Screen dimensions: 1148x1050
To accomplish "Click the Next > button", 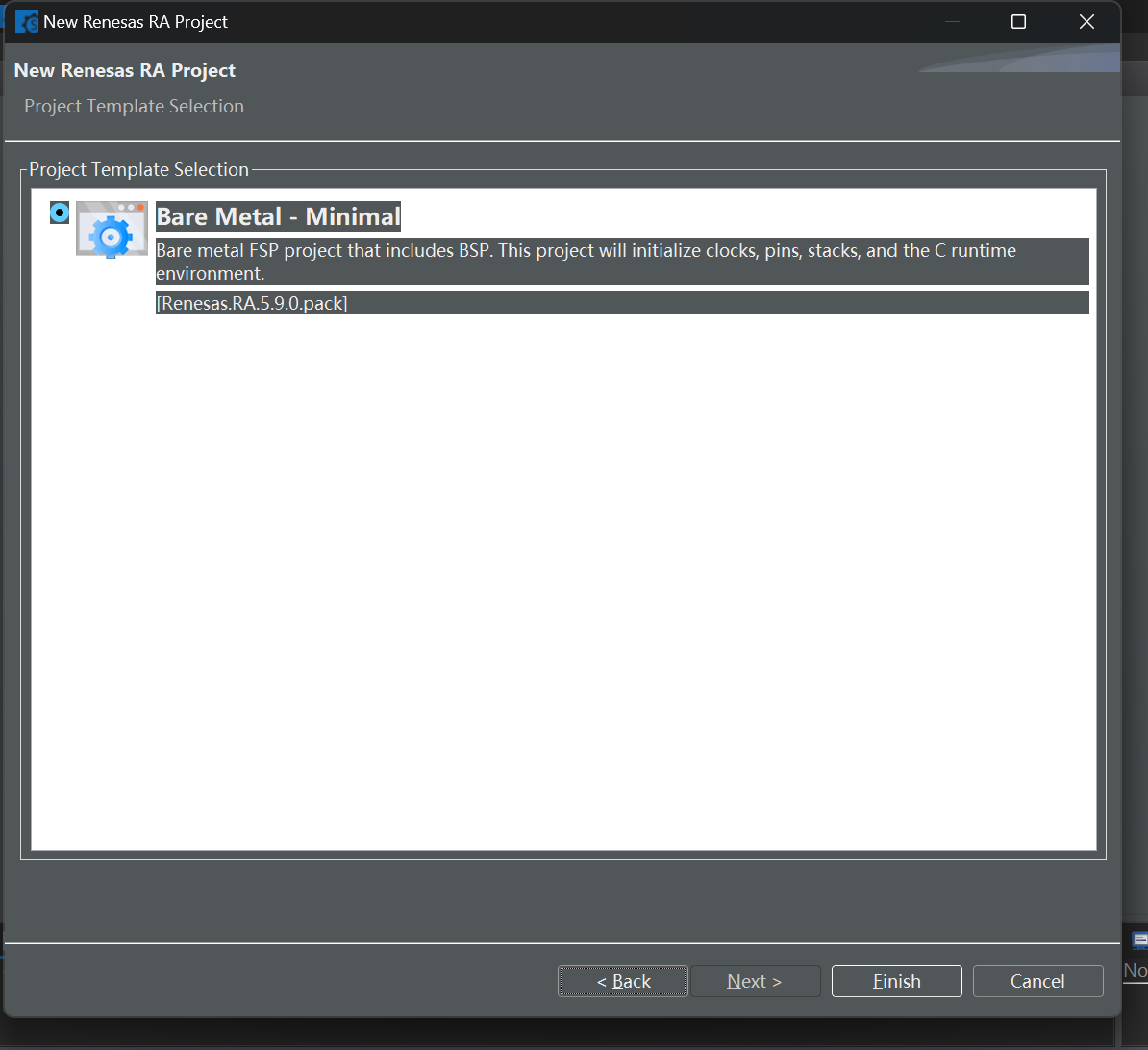I will 755,981.
